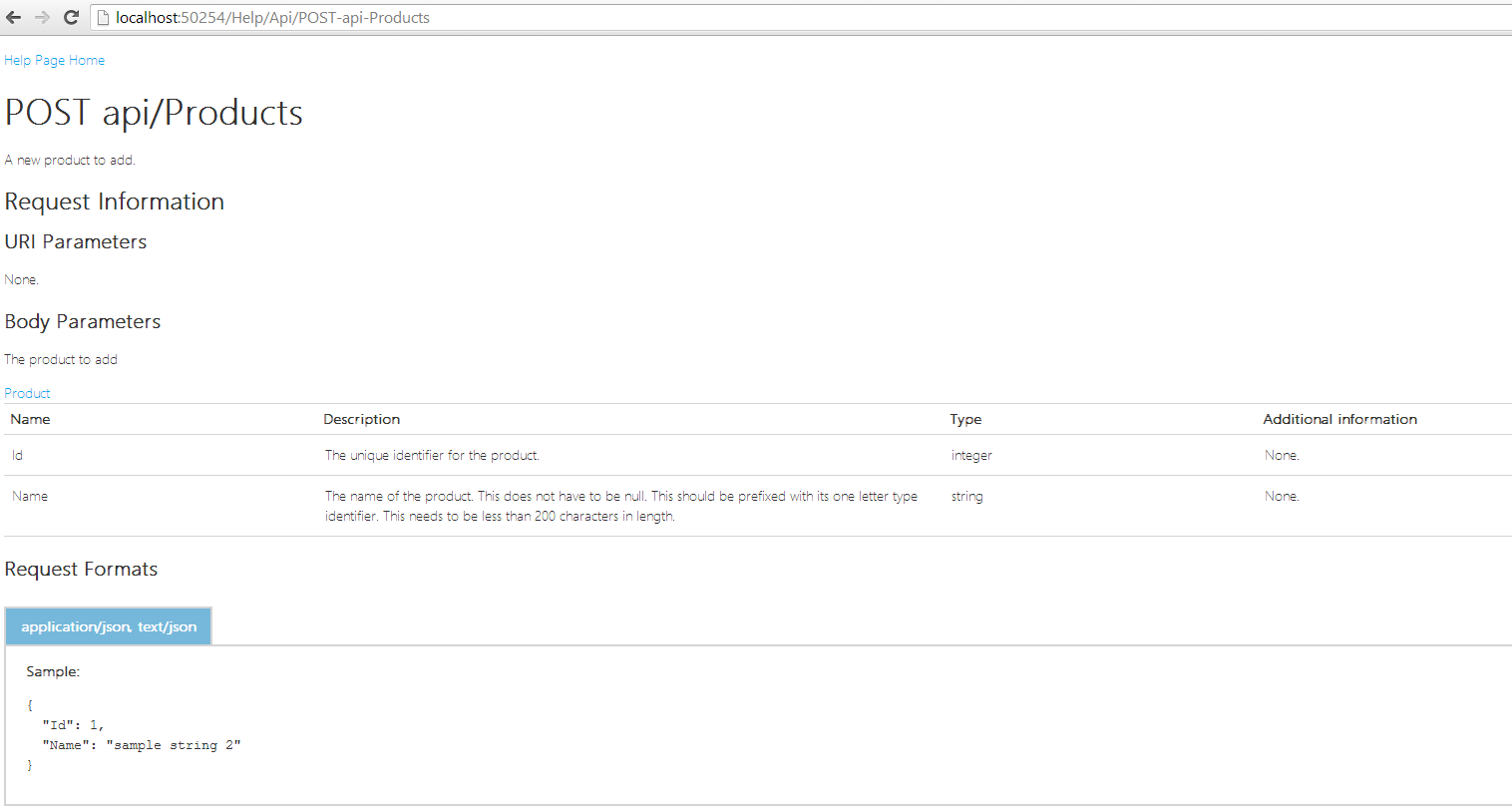The height and width of the screenshot is (810, 1512).
Task: Click the document icon in the address bar
Action: click(x=103, y=17)
